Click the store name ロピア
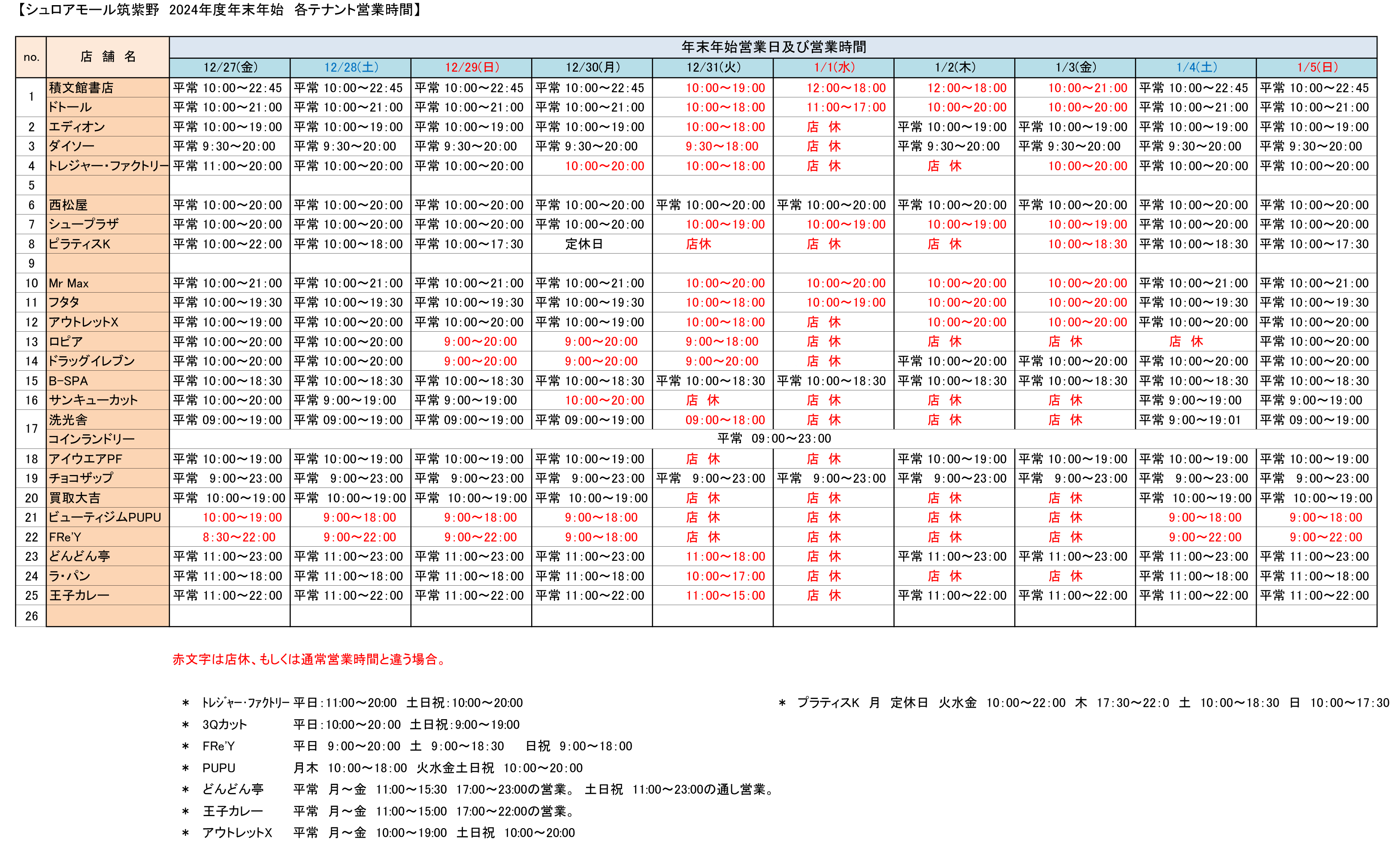This screenshot has width=1400, height=841. (x=66, y=342)
